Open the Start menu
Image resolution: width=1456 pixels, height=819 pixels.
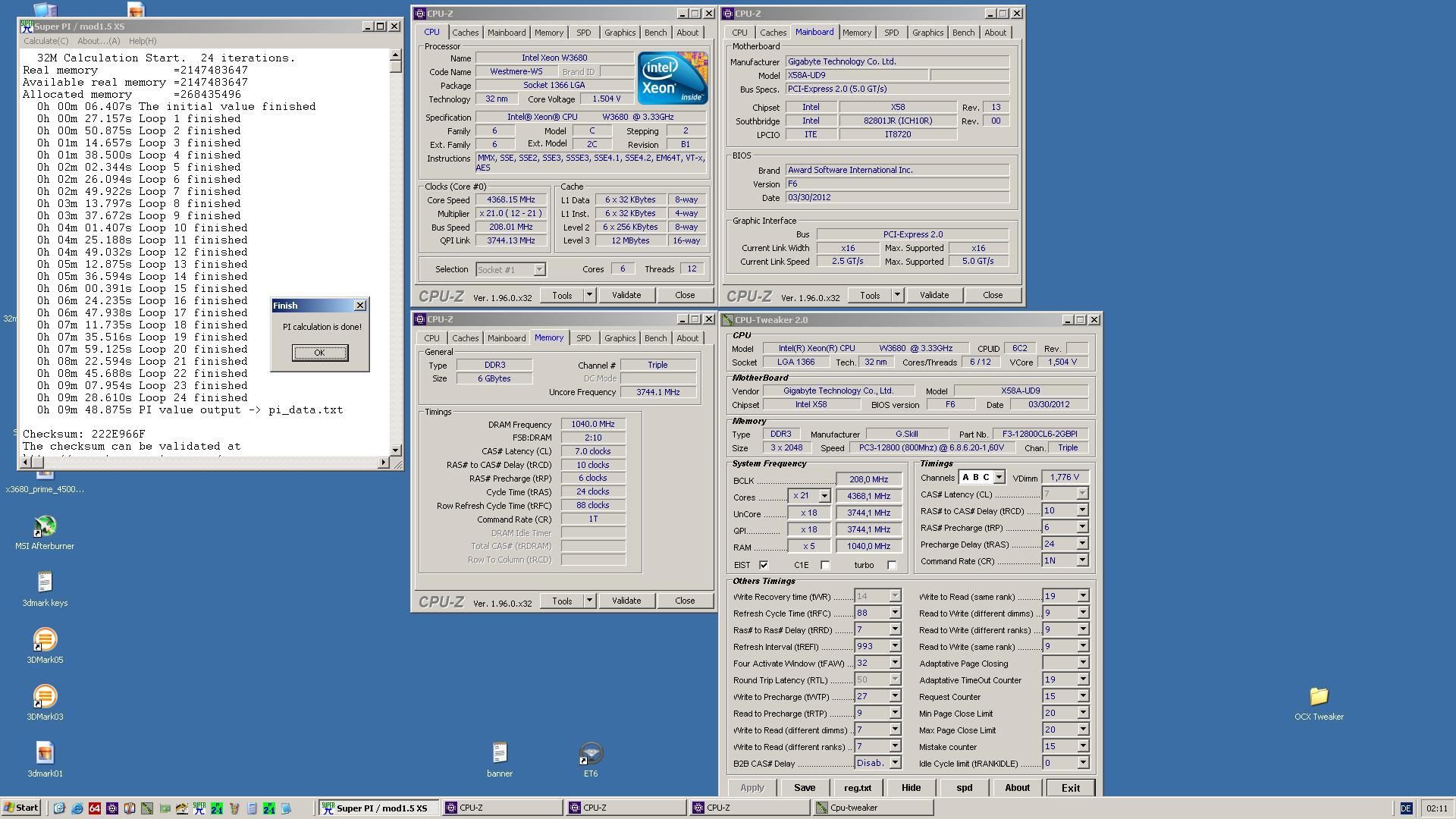pyautogui.click(x=21, y=808)
